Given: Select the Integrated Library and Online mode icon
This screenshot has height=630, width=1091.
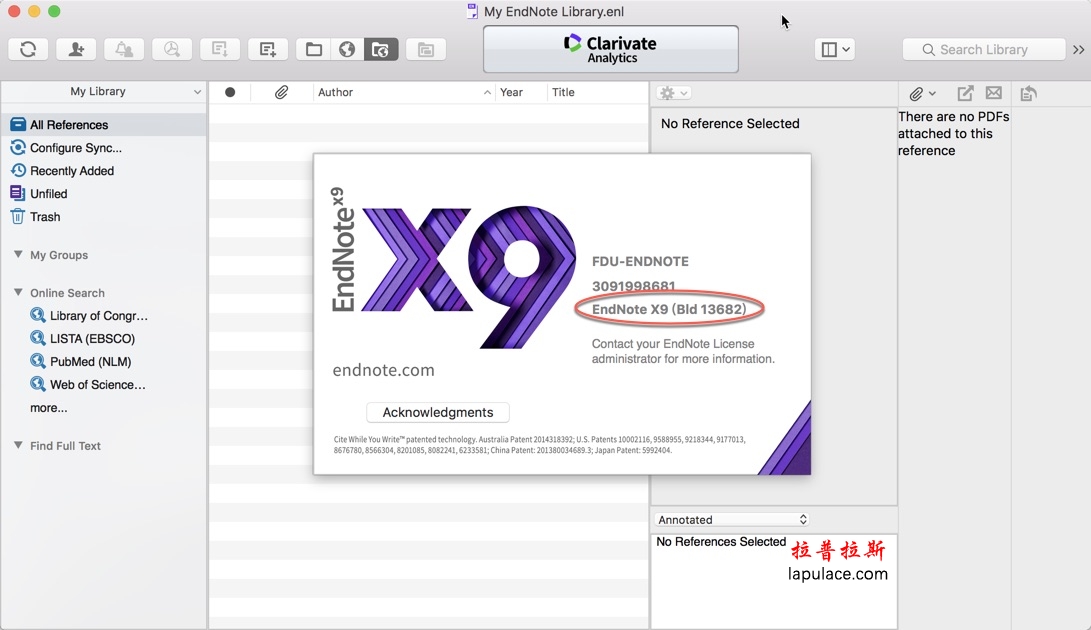Looking at the screenshot, I should tap(381, 49).
